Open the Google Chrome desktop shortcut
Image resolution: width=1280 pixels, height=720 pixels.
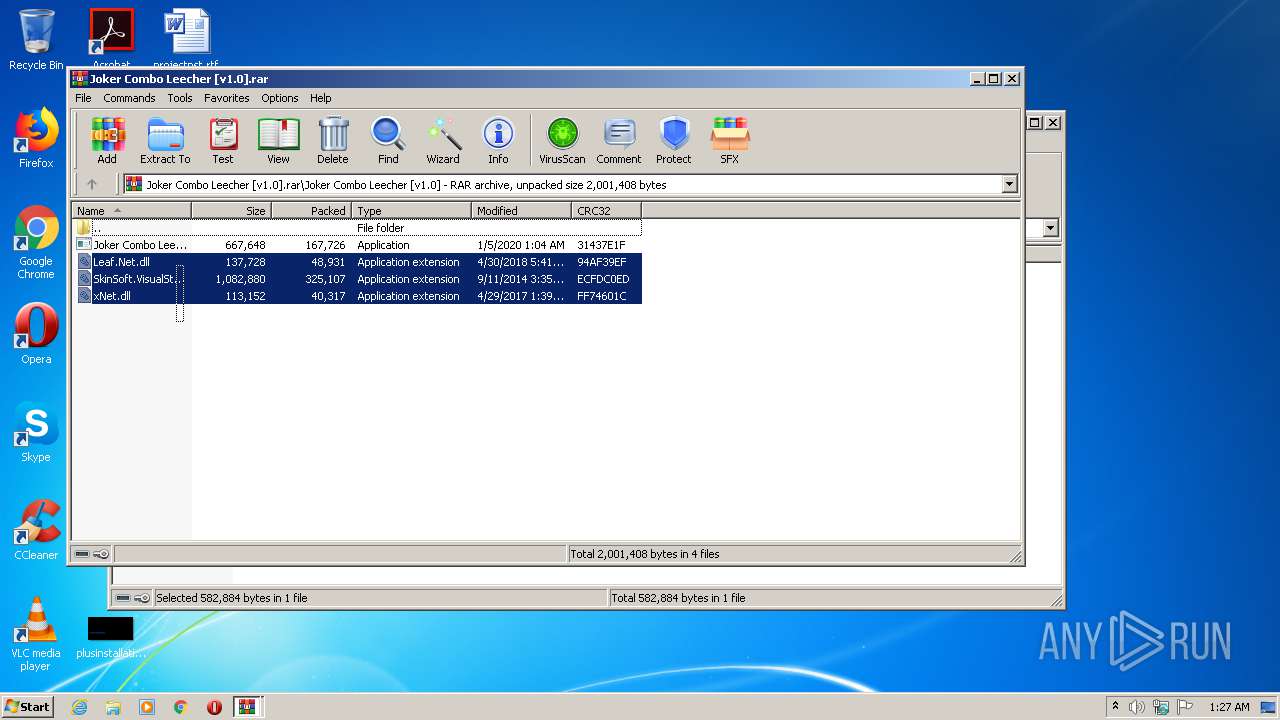click(36, 243)
